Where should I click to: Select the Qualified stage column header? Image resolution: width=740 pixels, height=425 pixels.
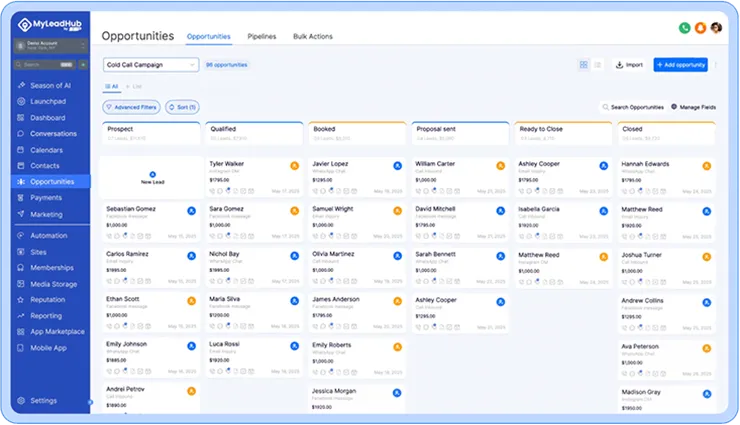254,133
